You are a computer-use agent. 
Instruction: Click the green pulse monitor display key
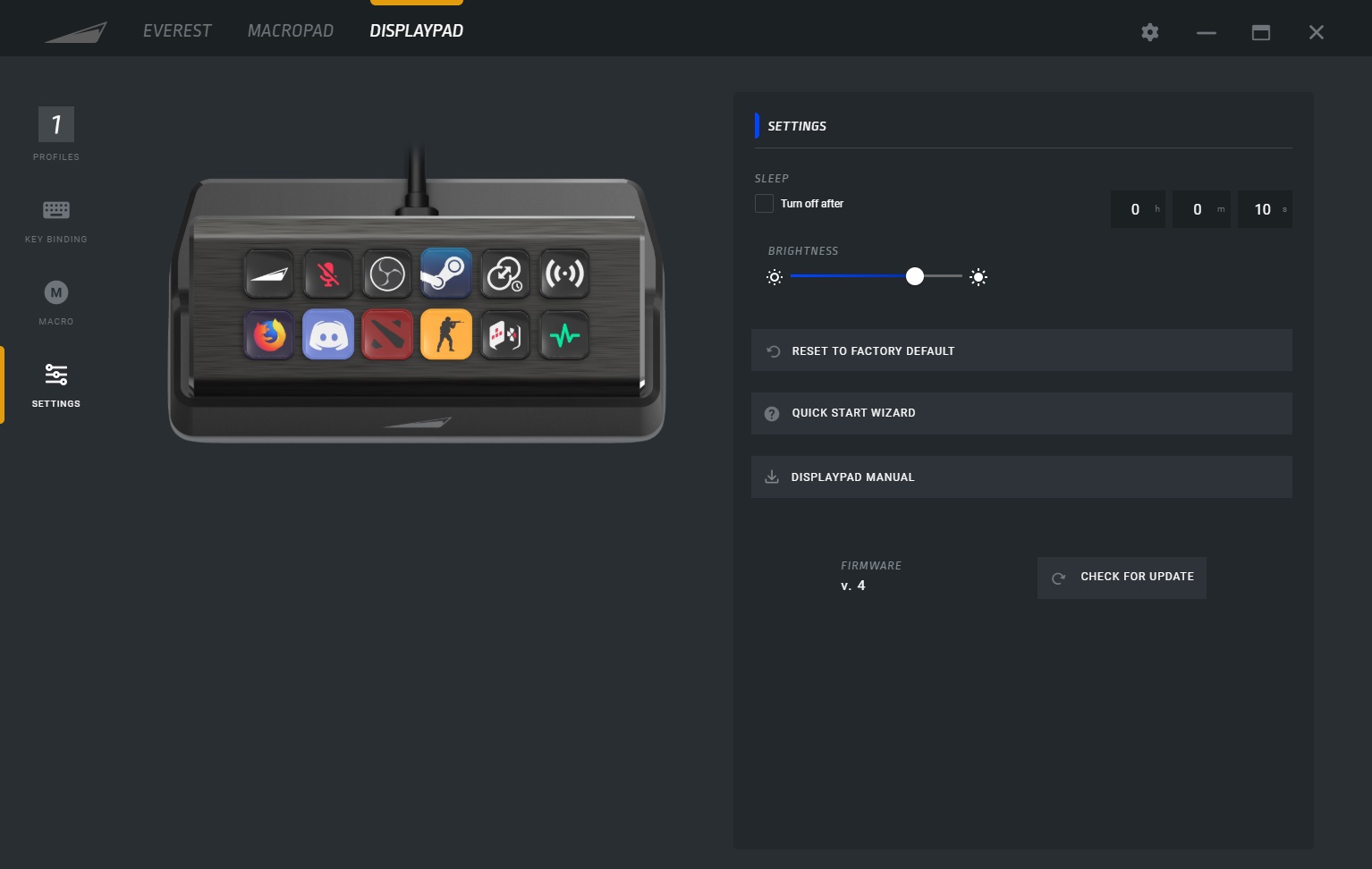[x=564, y=335]
